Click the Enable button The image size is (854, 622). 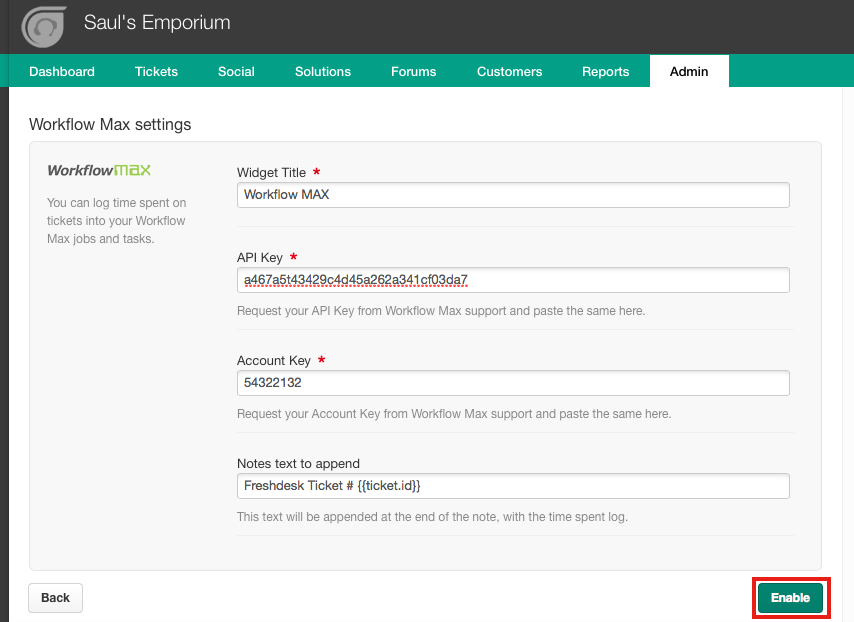790,597
